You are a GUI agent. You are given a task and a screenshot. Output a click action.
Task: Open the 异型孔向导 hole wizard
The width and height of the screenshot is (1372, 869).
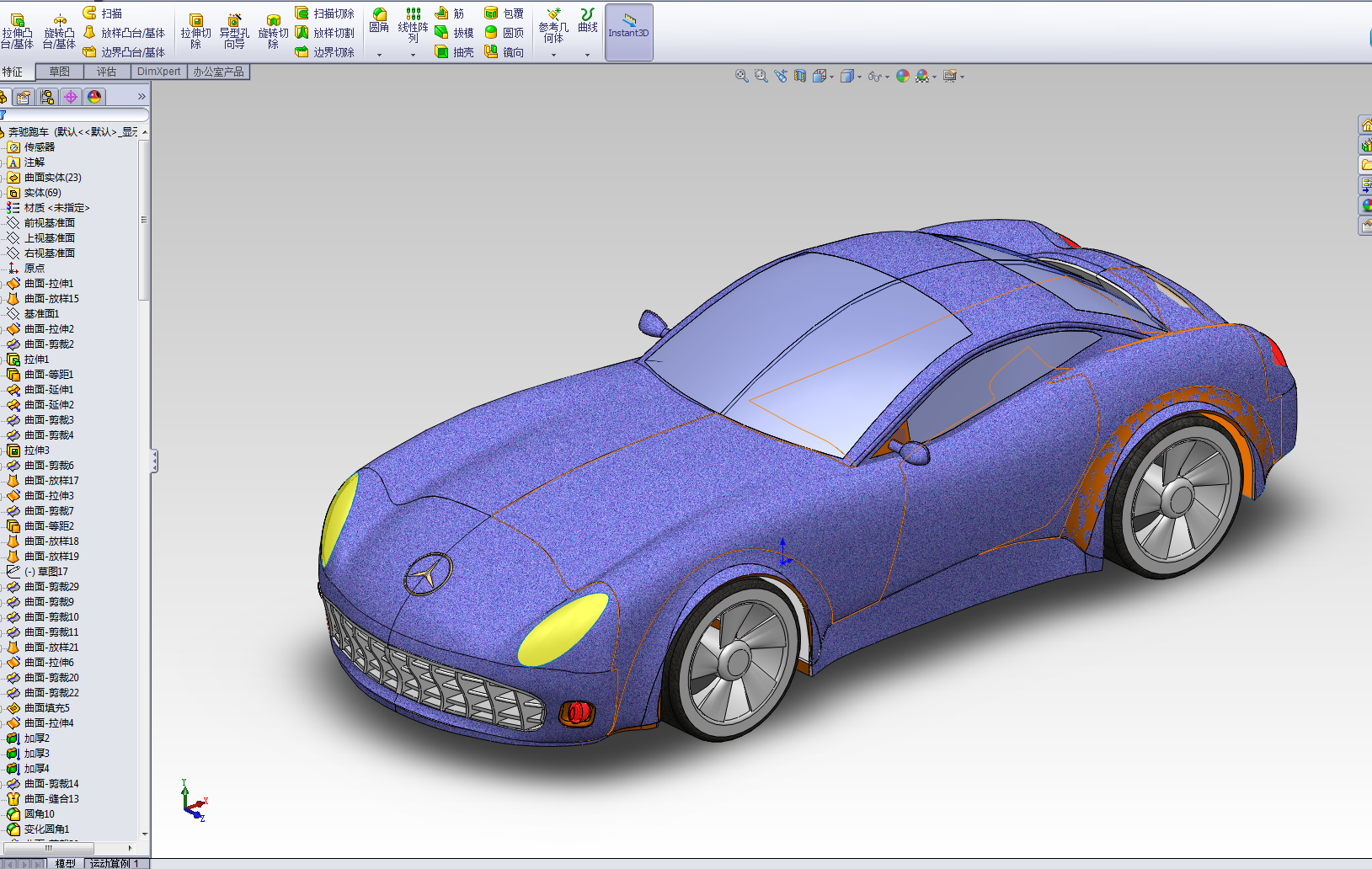[x=234, y=32]
